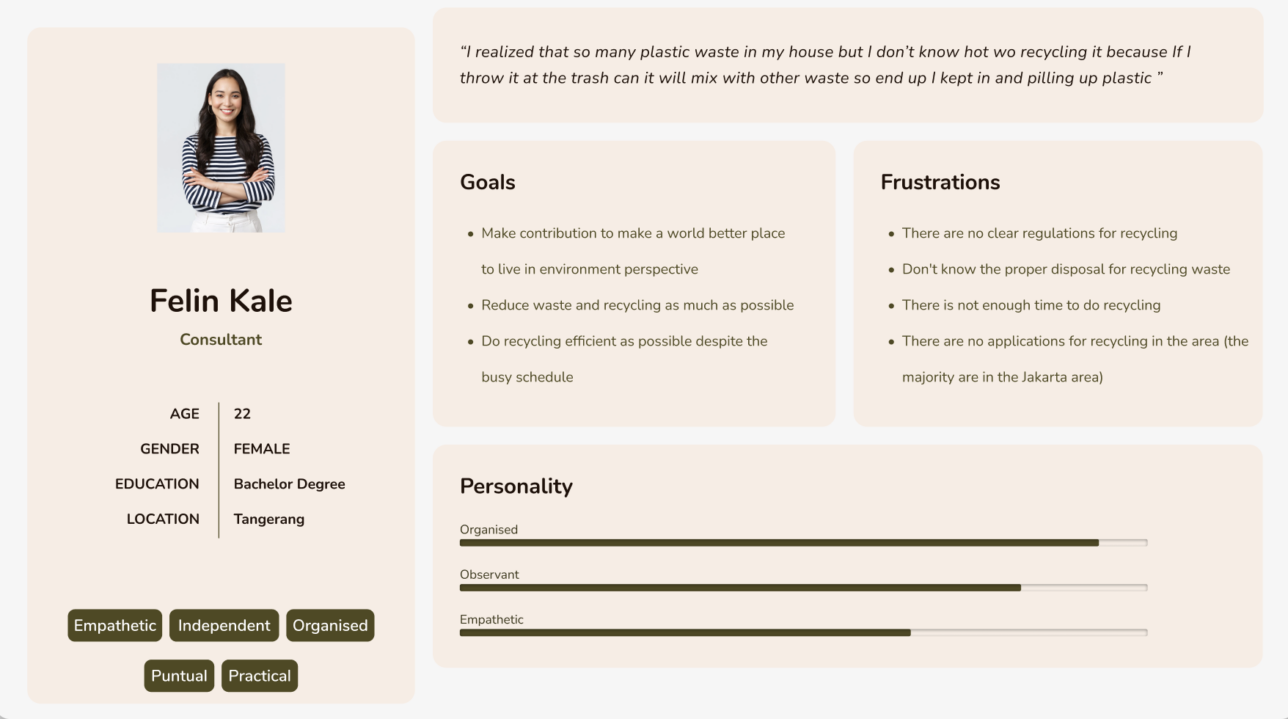Click the FEMALE gender value

click(x=262, y=449)
